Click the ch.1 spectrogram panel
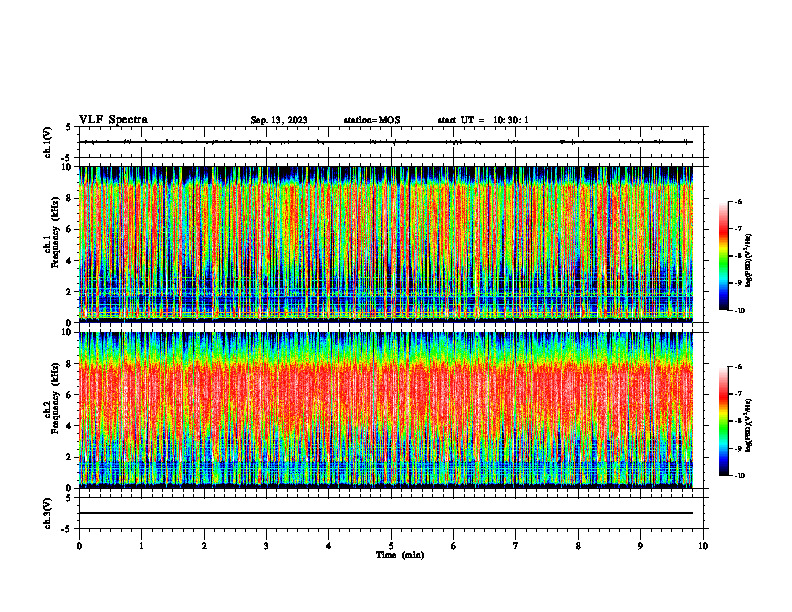 pos(386,244)
